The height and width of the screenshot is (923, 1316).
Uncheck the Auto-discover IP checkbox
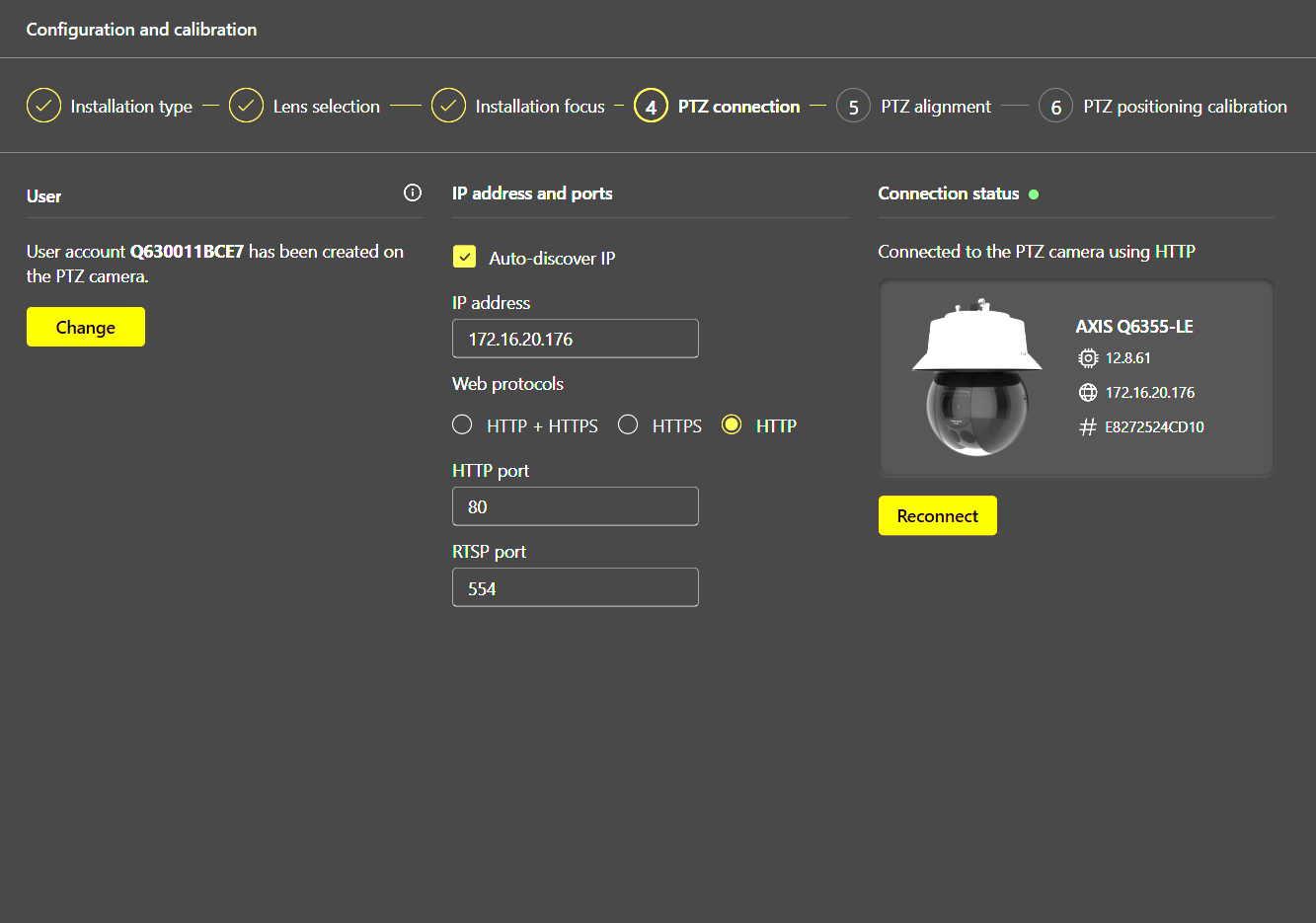pos(464,258)
